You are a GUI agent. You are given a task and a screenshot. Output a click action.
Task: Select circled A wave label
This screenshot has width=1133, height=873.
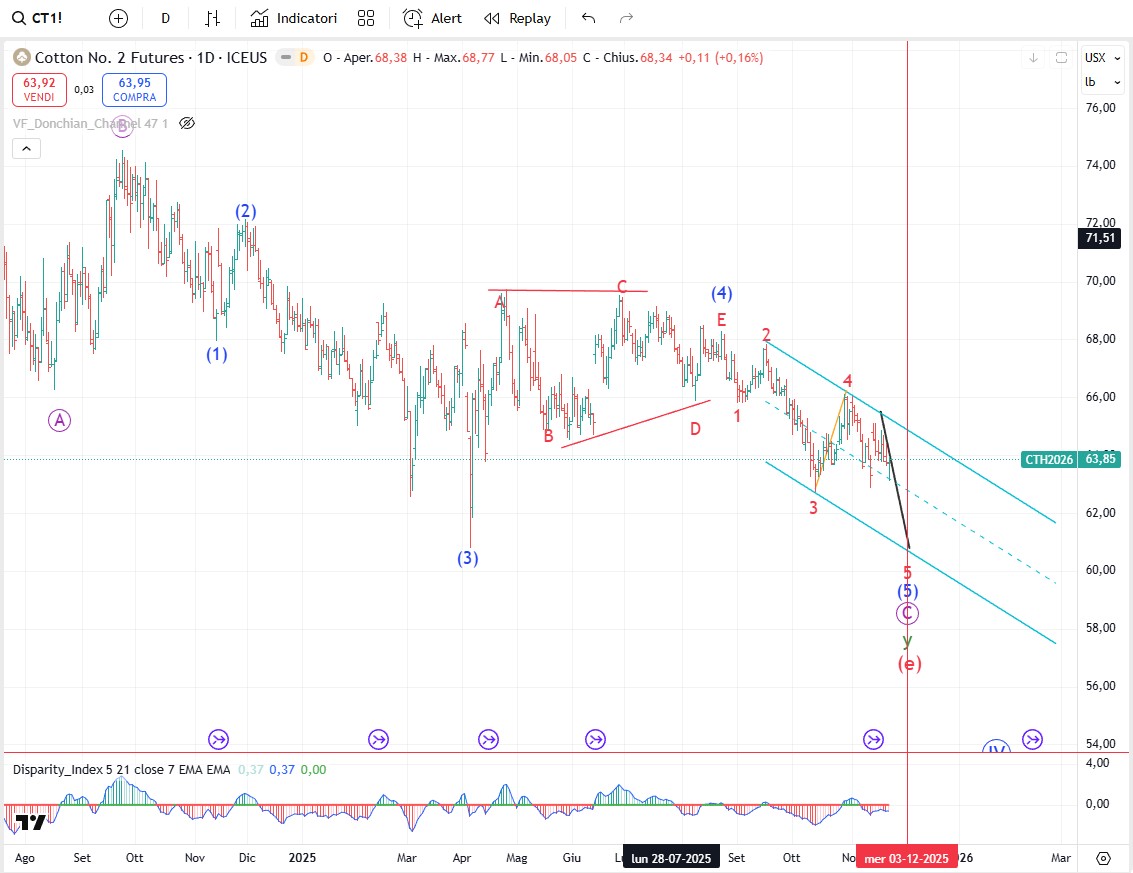tap(59, 420)
